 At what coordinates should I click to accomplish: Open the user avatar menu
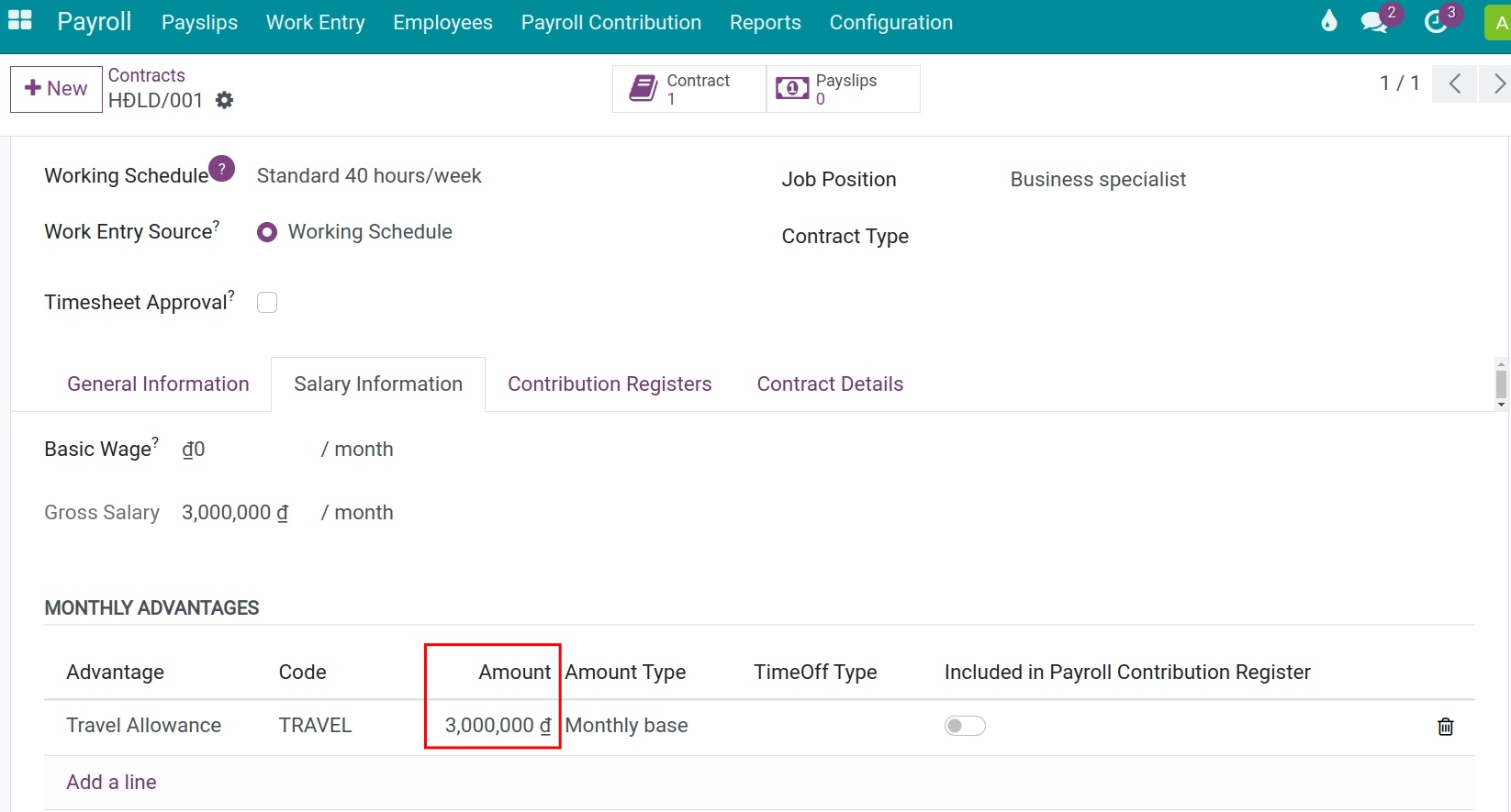pos(1498,22)
